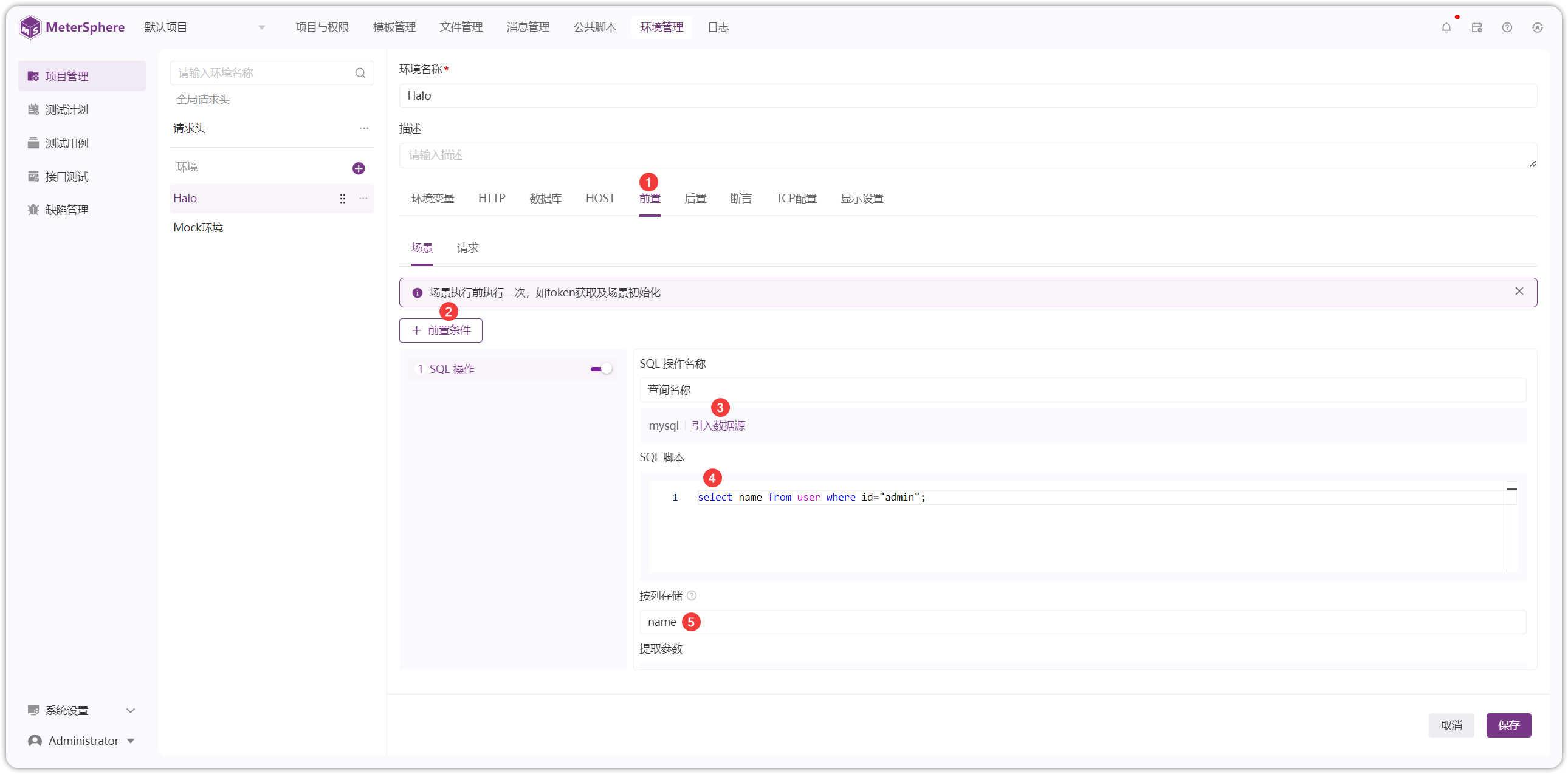1568x774 pixels.
Task: Open the 消息管理 menu
Action: 528,27
